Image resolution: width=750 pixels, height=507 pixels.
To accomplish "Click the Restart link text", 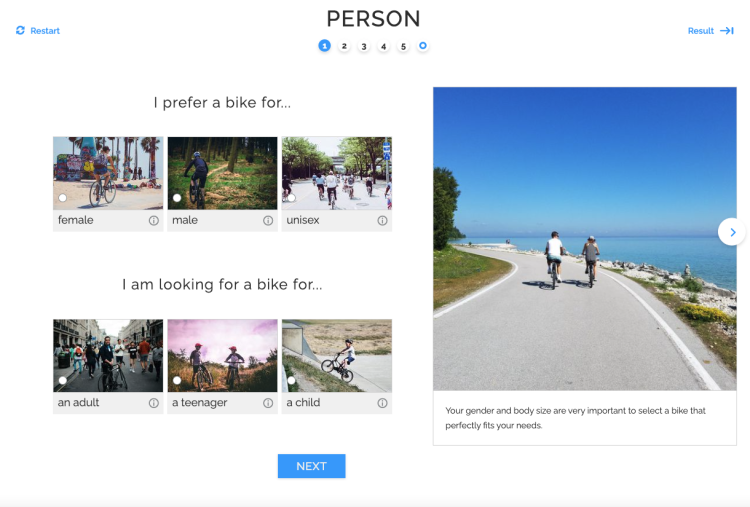I will pyautogui.click(x=45, y=31).
